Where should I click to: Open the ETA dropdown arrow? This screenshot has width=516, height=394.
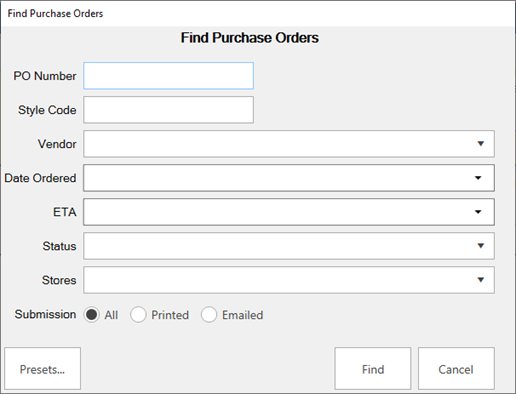478,212
